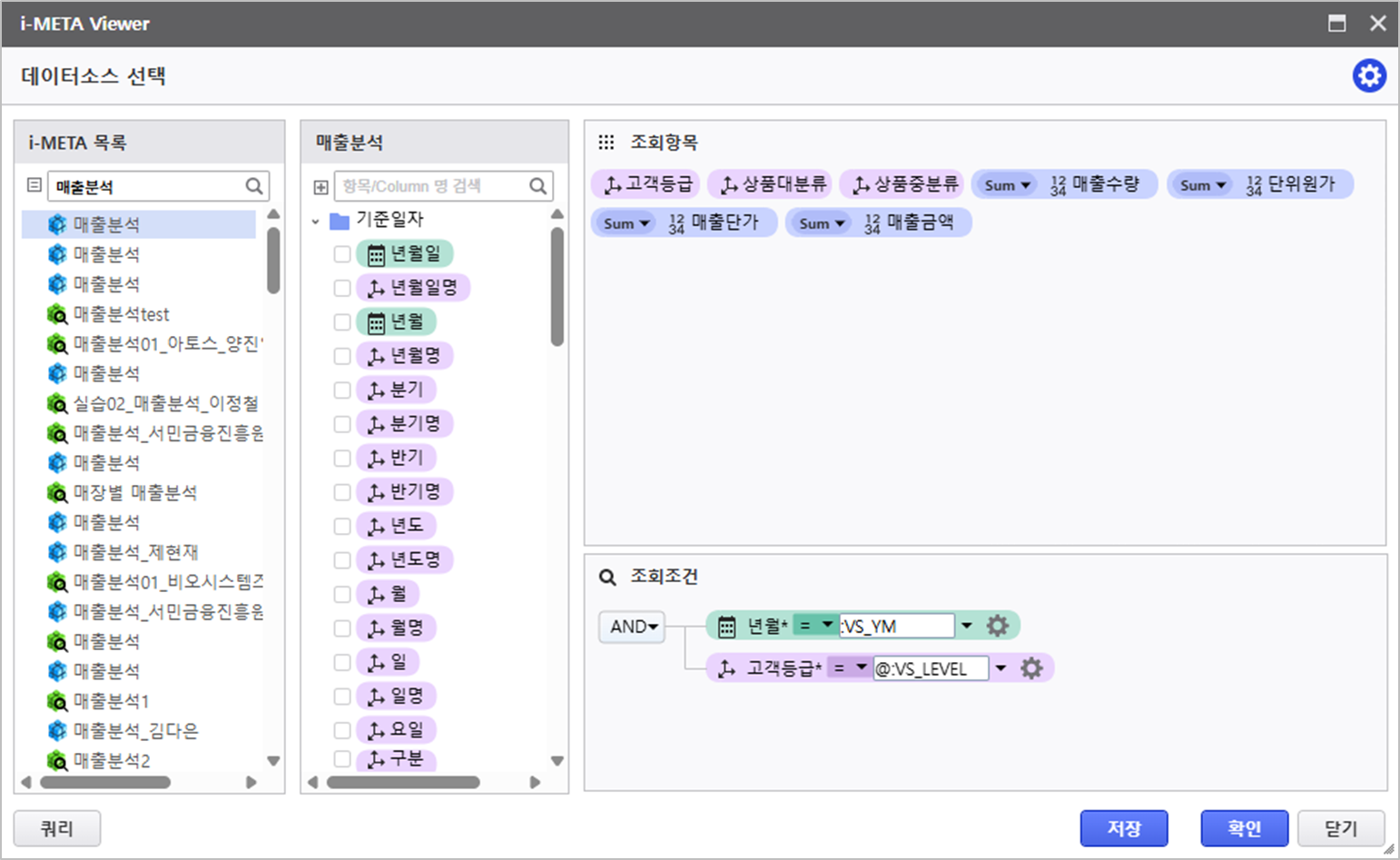Click the dimension icon on 상품중분류 chip
Screen dimensions: 1400x860
pyautogui.click(x=861, y=185)
